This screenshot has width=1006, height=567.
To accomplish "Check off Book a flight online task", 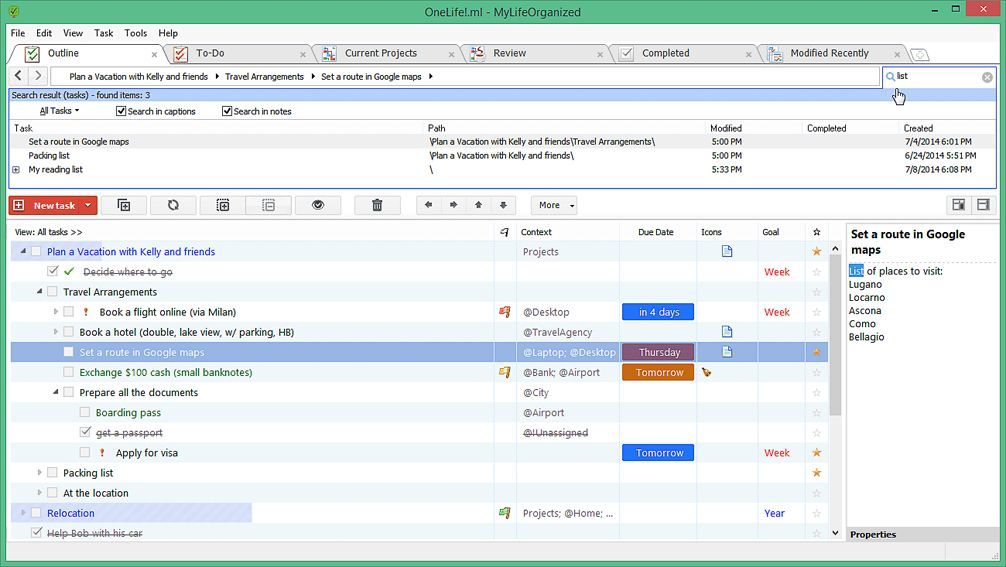I will coord(69,312).
